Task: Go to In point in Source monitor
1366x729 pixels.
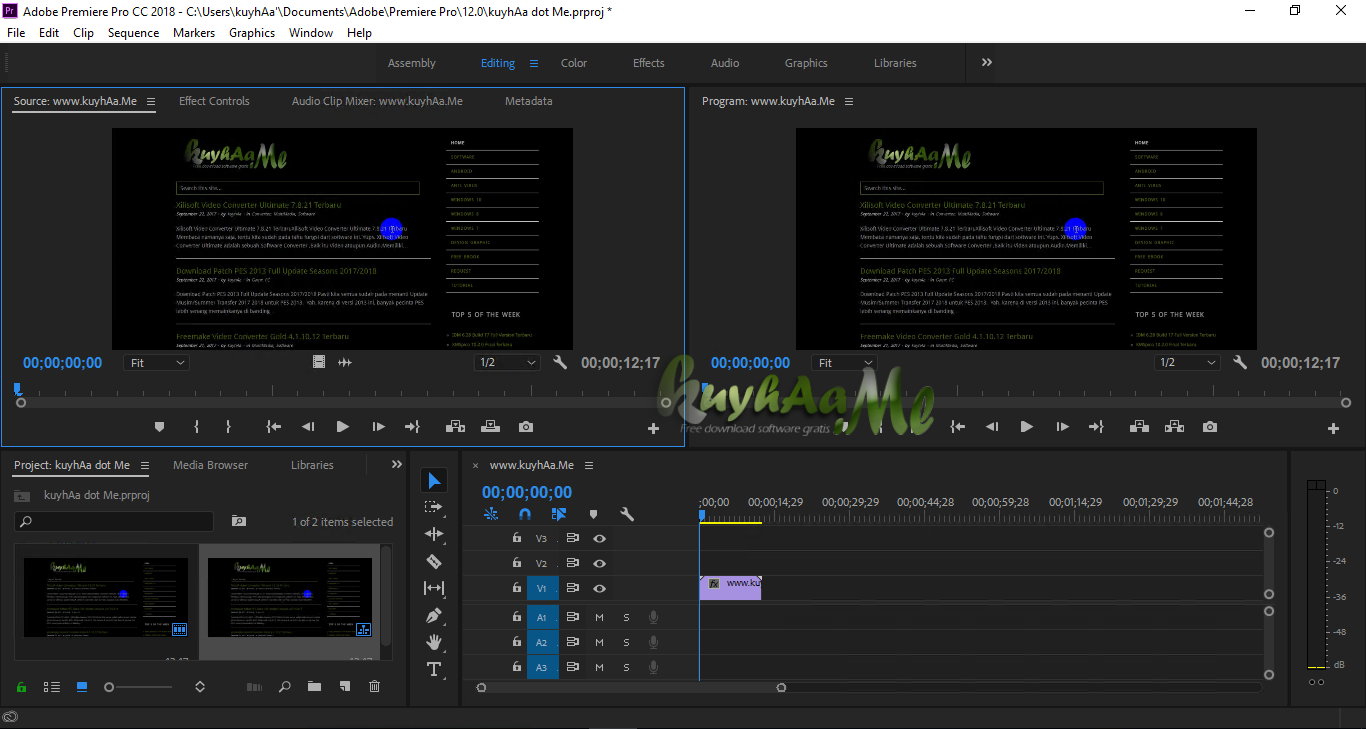Action: 273,427
